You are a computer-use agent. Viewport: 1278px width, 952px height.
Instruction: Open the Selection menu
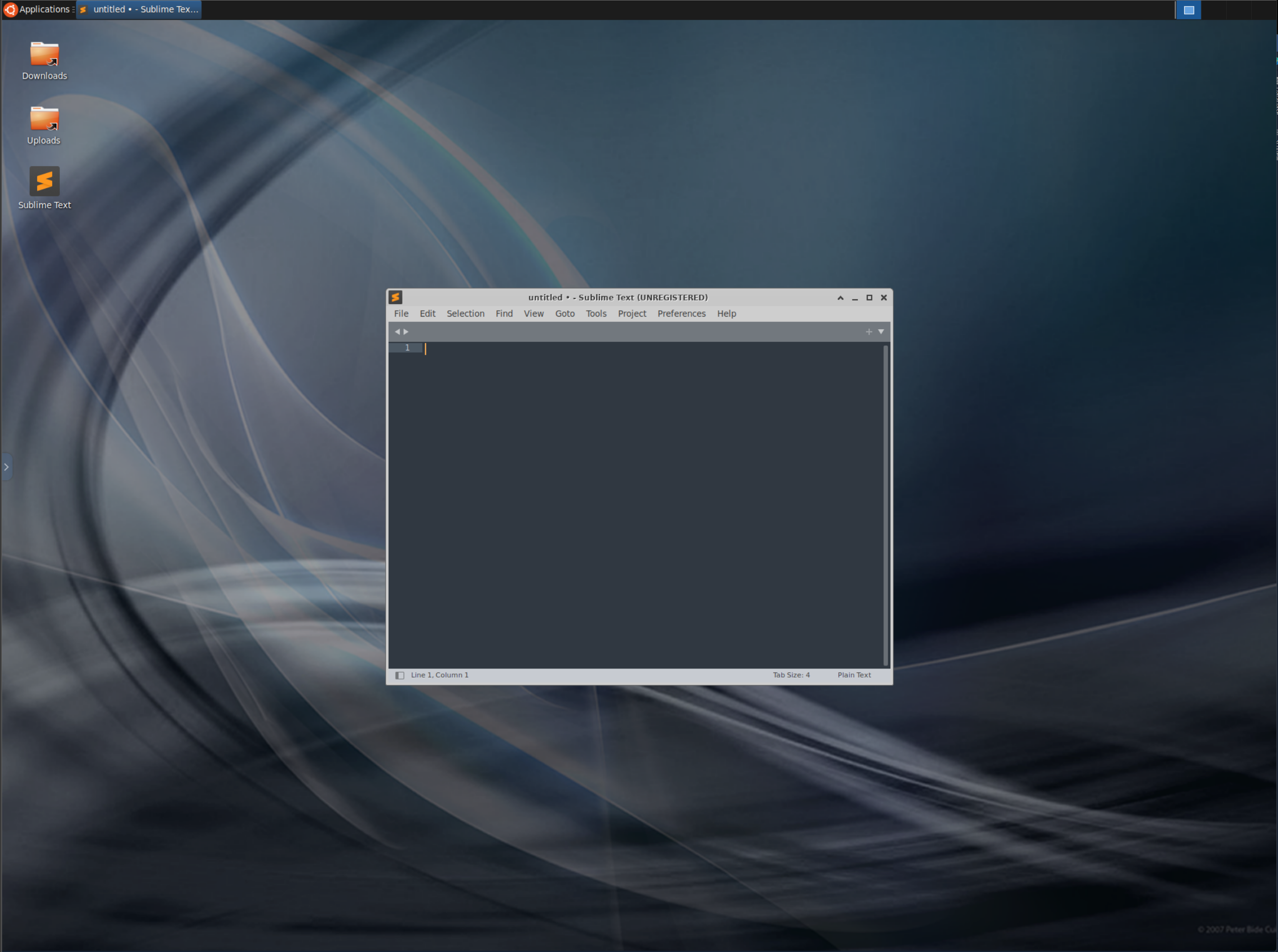coord(465,314)
